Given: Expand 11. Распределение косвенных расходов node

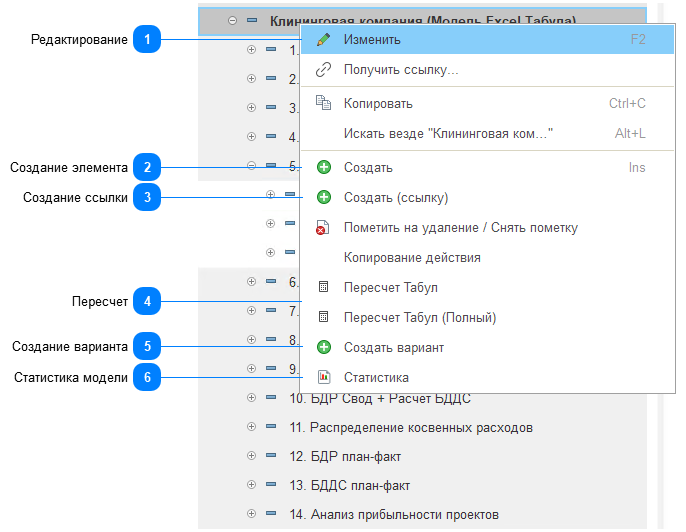Looking at the screenshot, I should point(251,426).
